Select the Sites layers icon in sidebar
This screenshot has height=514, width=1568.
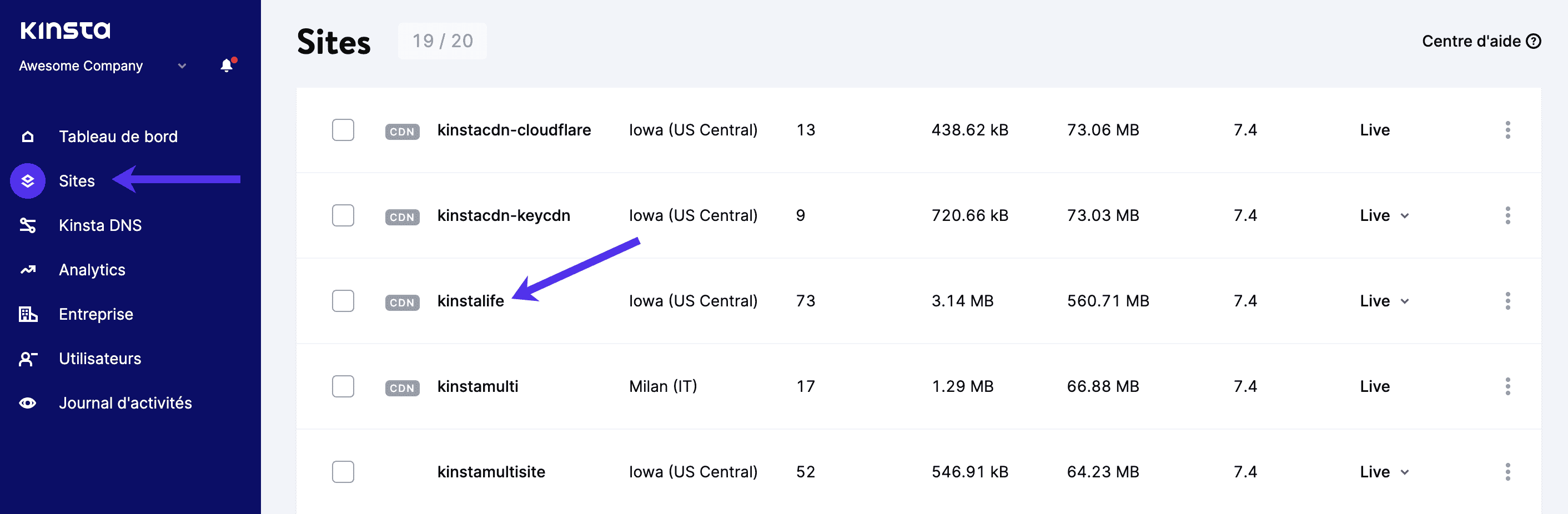click(28, 180)
